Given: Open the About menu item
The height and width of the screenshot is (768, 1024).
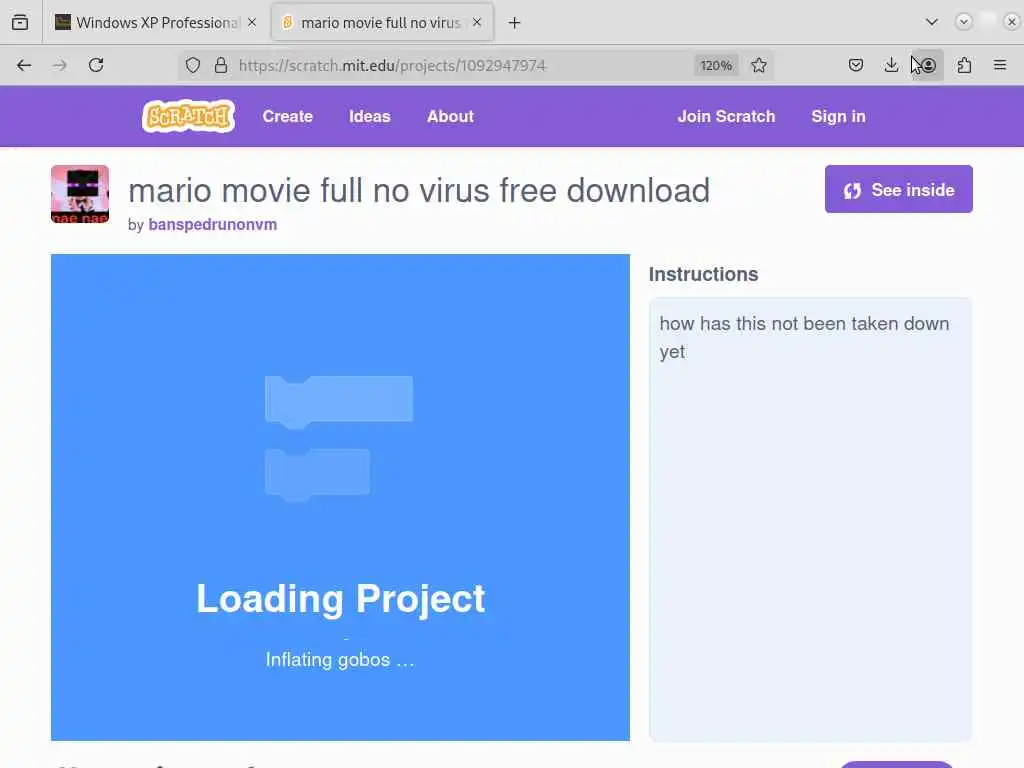Looking at the screenshot, I should coord(450,116).
